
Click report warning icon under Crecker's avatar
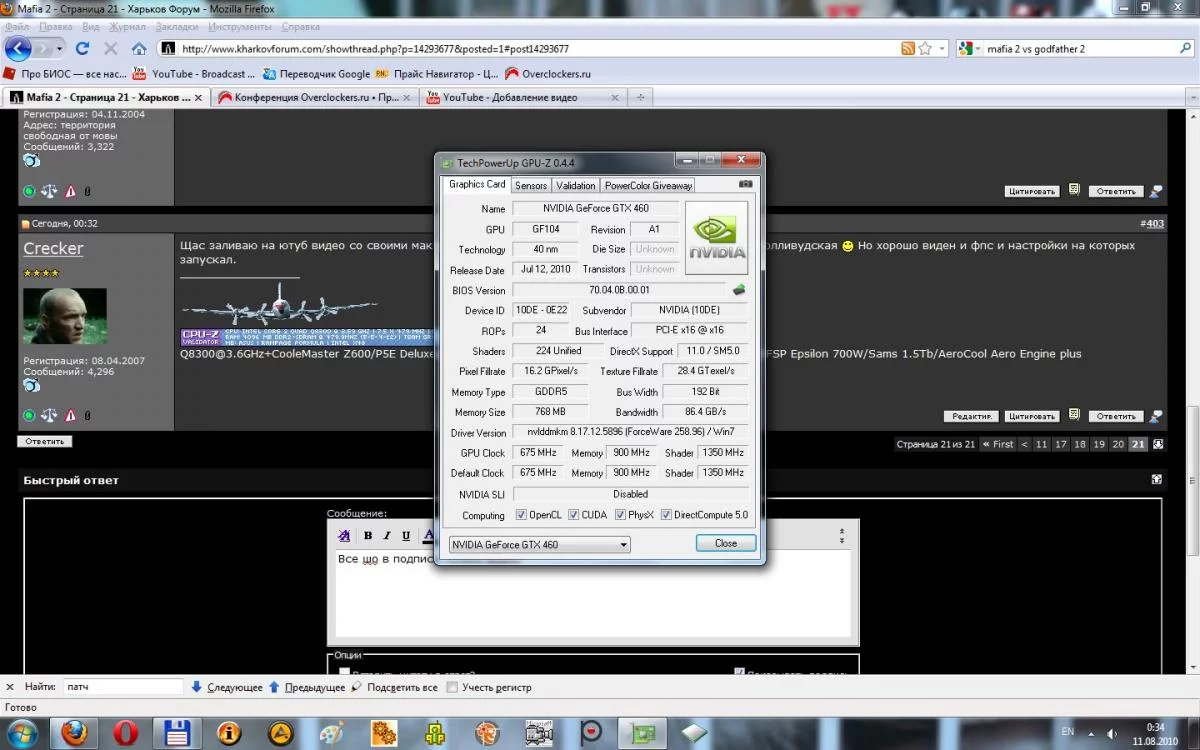[x=71, y=415]
